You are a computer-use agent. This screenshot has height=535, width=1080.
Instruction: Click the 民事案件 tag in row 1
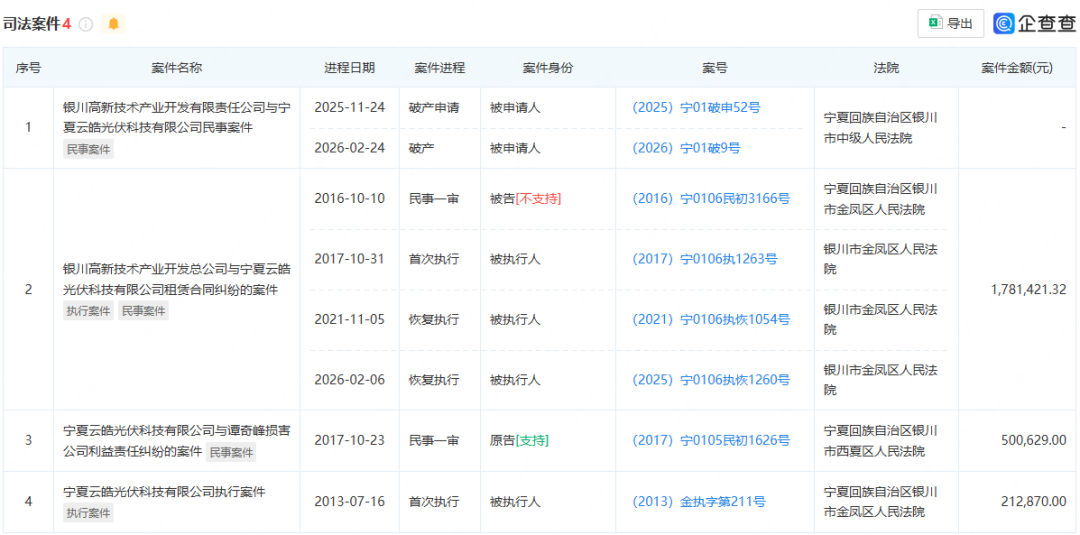(89, 149)
